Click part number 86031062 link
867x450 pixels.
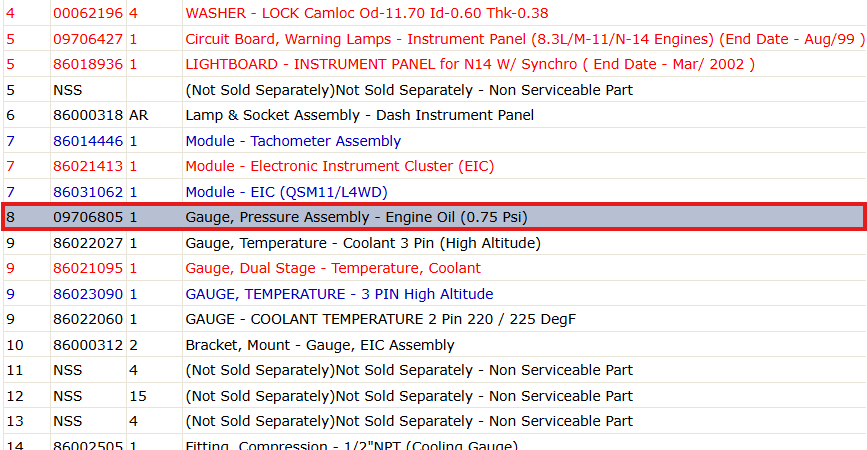[88, 192]
